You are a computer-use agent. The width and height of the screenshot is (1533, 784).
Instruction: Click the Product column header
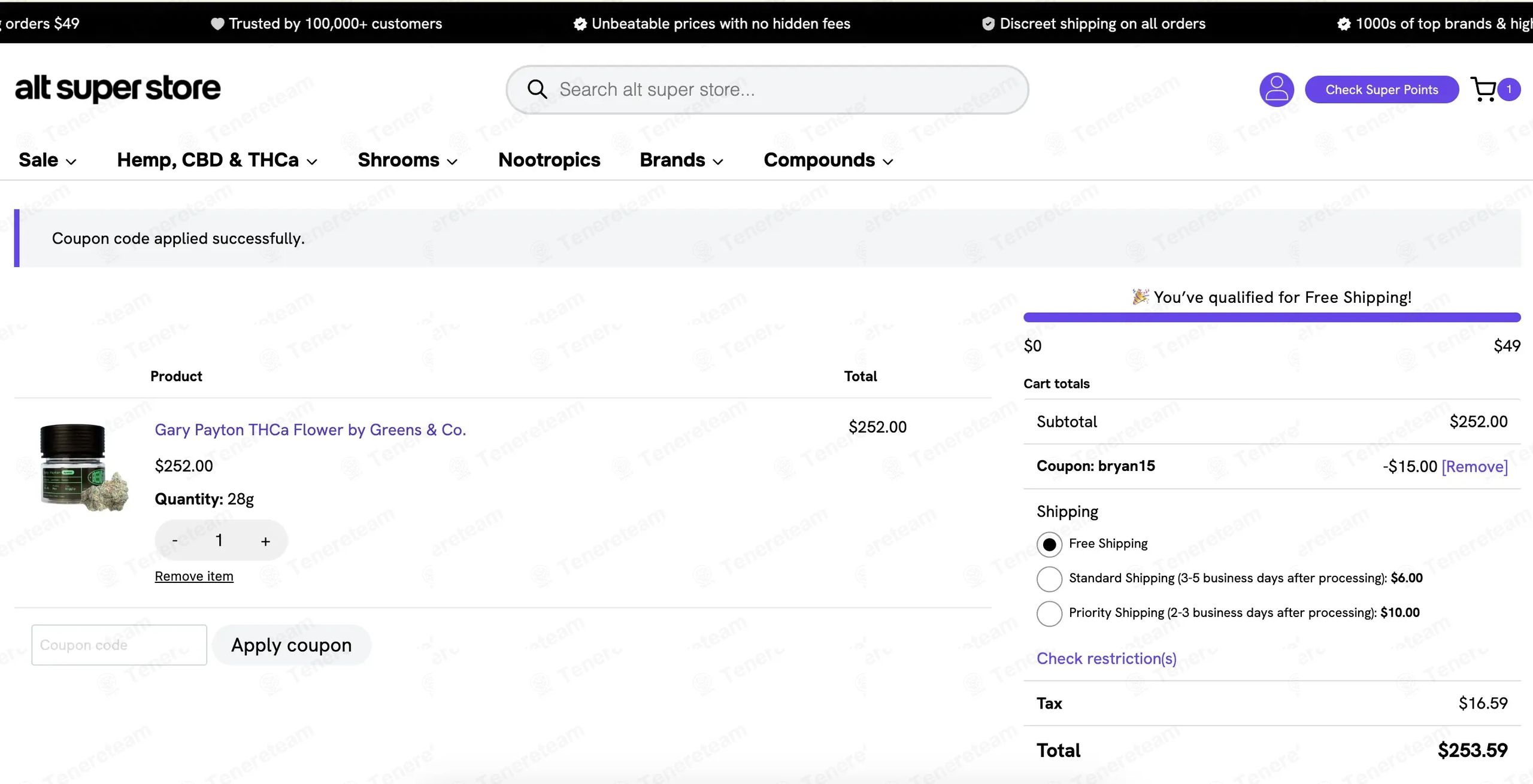point(176,376)
